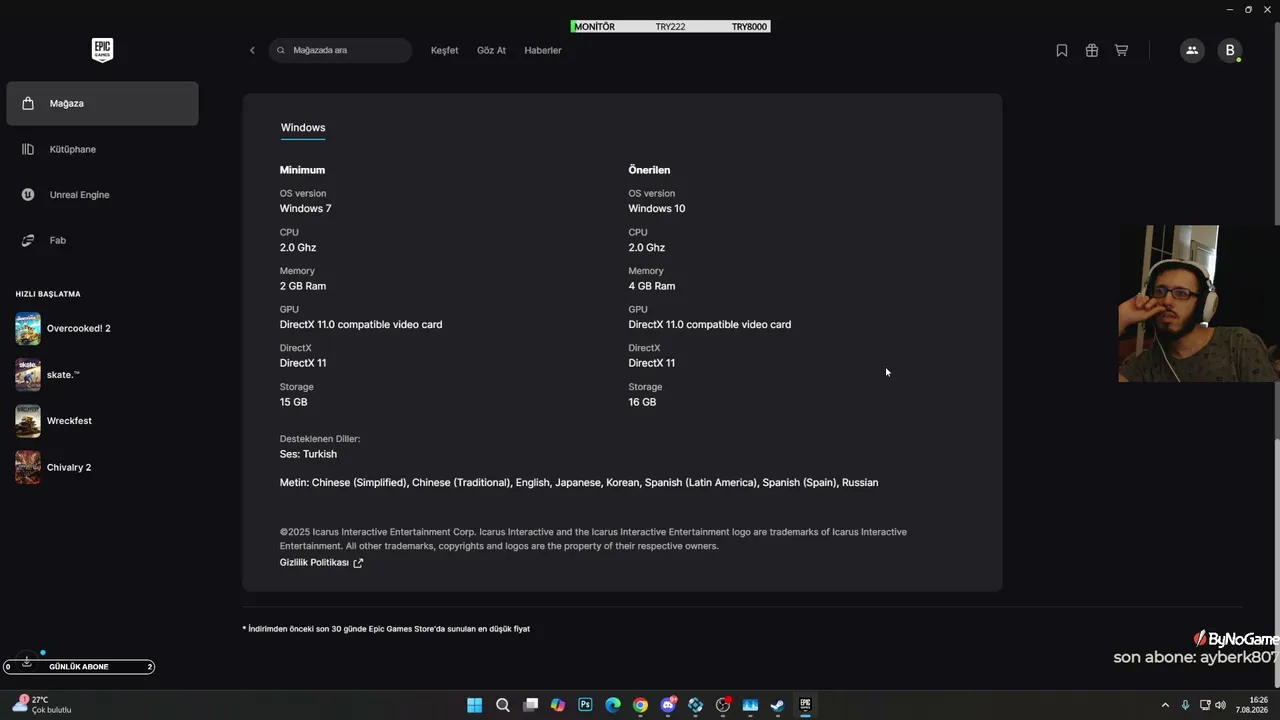Image resolution: width=1280 pixels, height=720 pixels.
Task: Open the wishlist bookmark icon
Action: [x=1062, y=50]
